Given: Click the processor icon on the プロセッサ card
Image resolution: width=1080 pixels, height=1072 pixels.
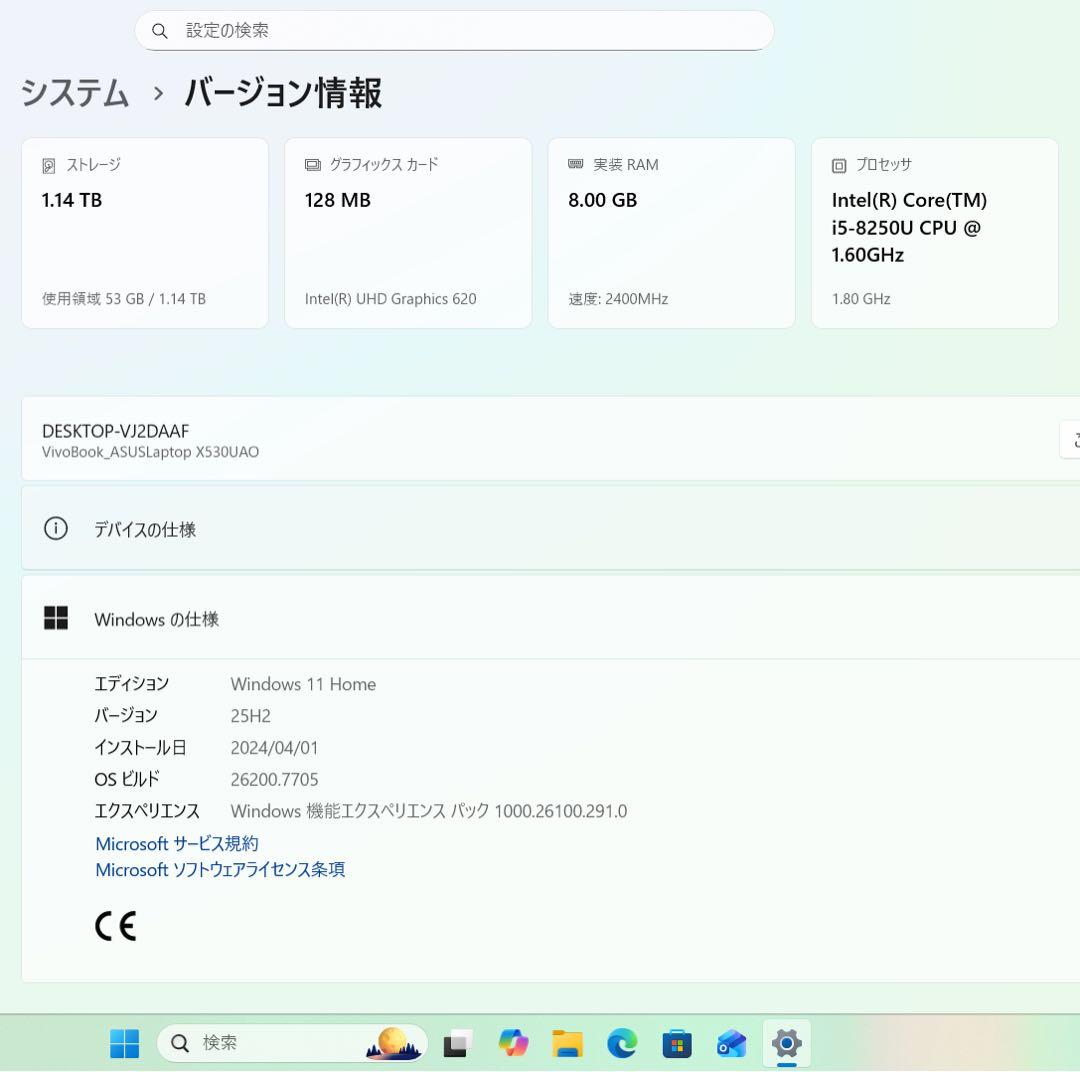Looking at the screenshot, I should (839, 164).
